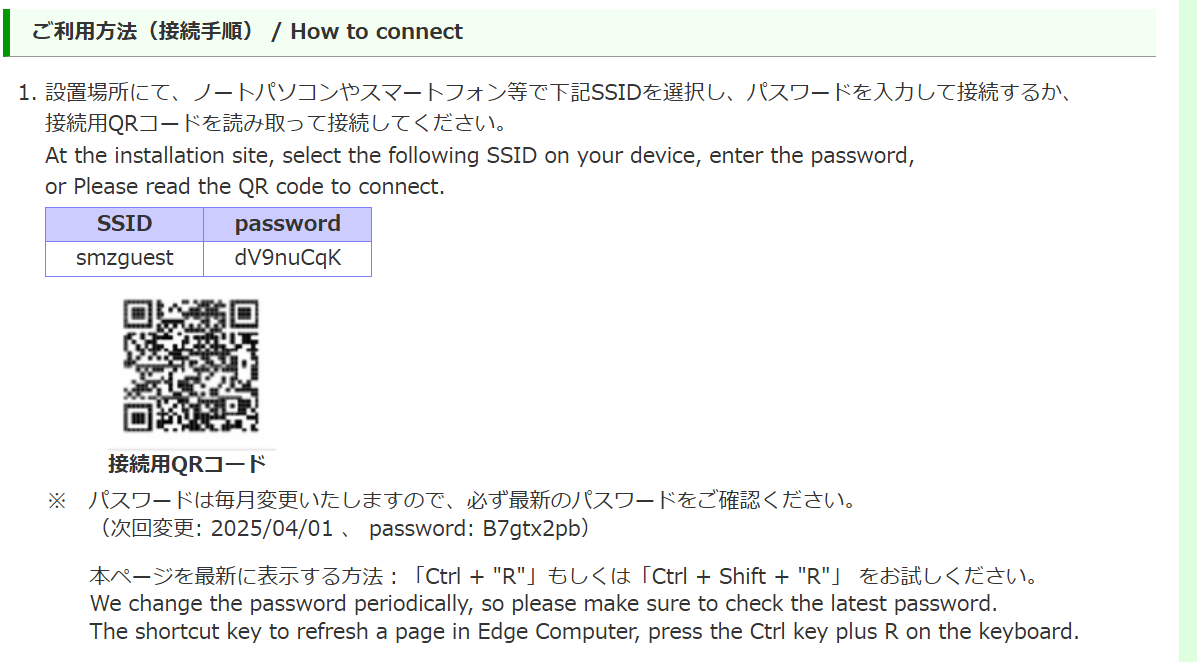Click the list number 1 marker
The width and height of the screenshot is (1197, 662).
(x=27, y=93)
